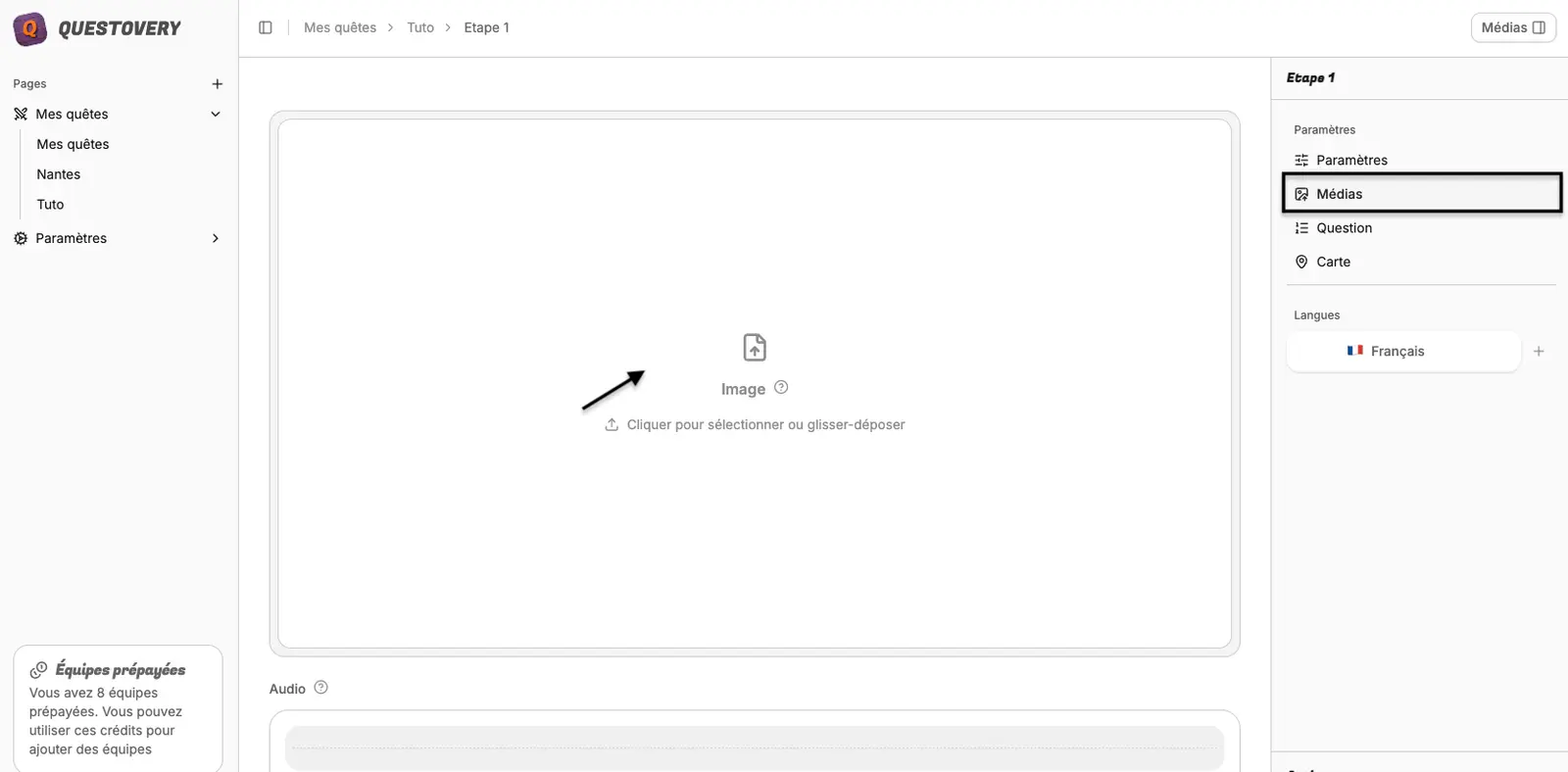Click the Médias button top right
Image resolution: width=1568 pixels, height=772 pixels.
point(1513,27)
